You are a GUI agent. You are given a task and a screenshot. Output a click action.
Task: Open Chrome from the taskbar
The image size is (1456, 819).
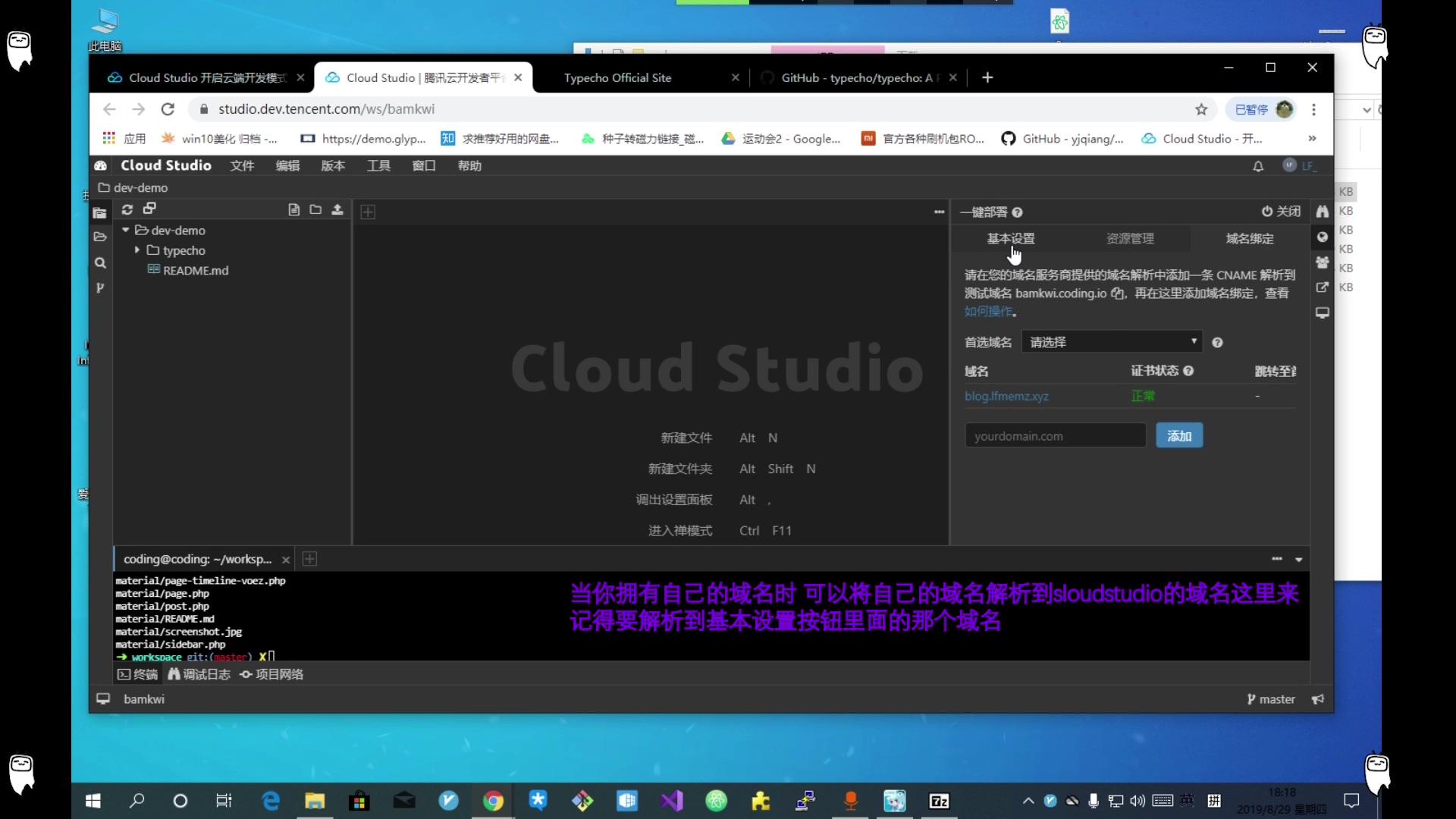point(493,801)
